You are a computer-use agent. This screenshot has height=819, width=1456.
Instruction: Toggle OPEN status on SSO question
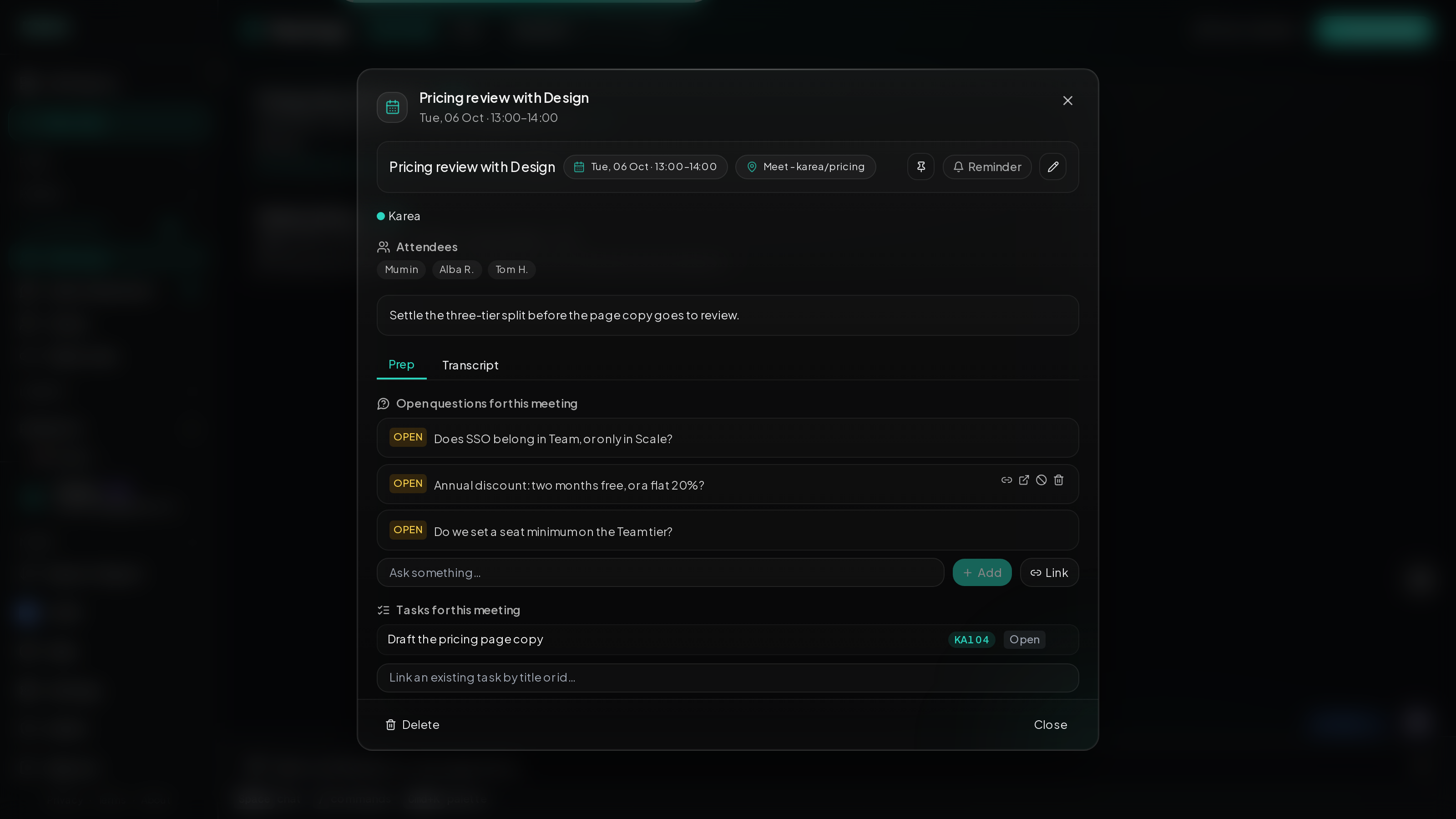[x=408, y=437]
